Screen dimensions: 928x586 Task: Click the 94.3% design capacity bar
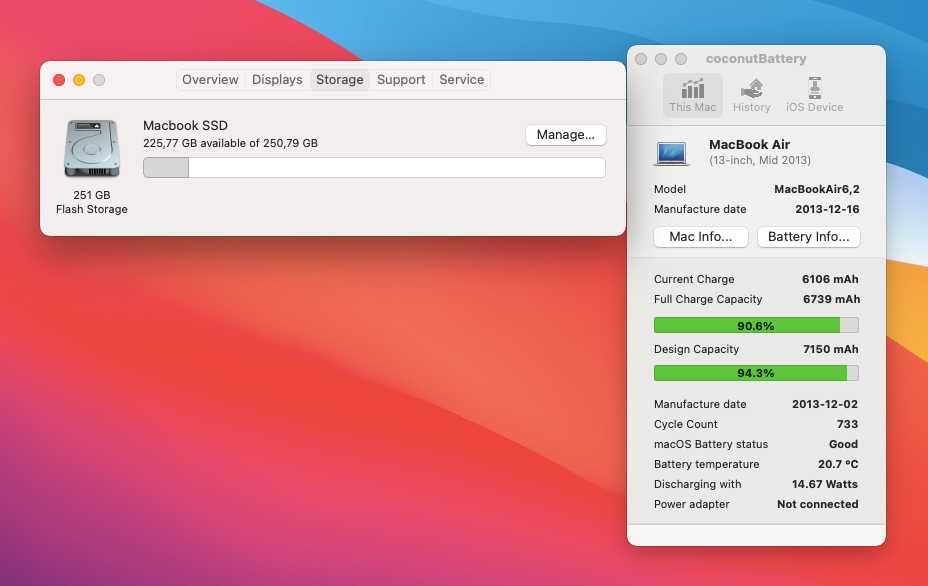point(756,373)
